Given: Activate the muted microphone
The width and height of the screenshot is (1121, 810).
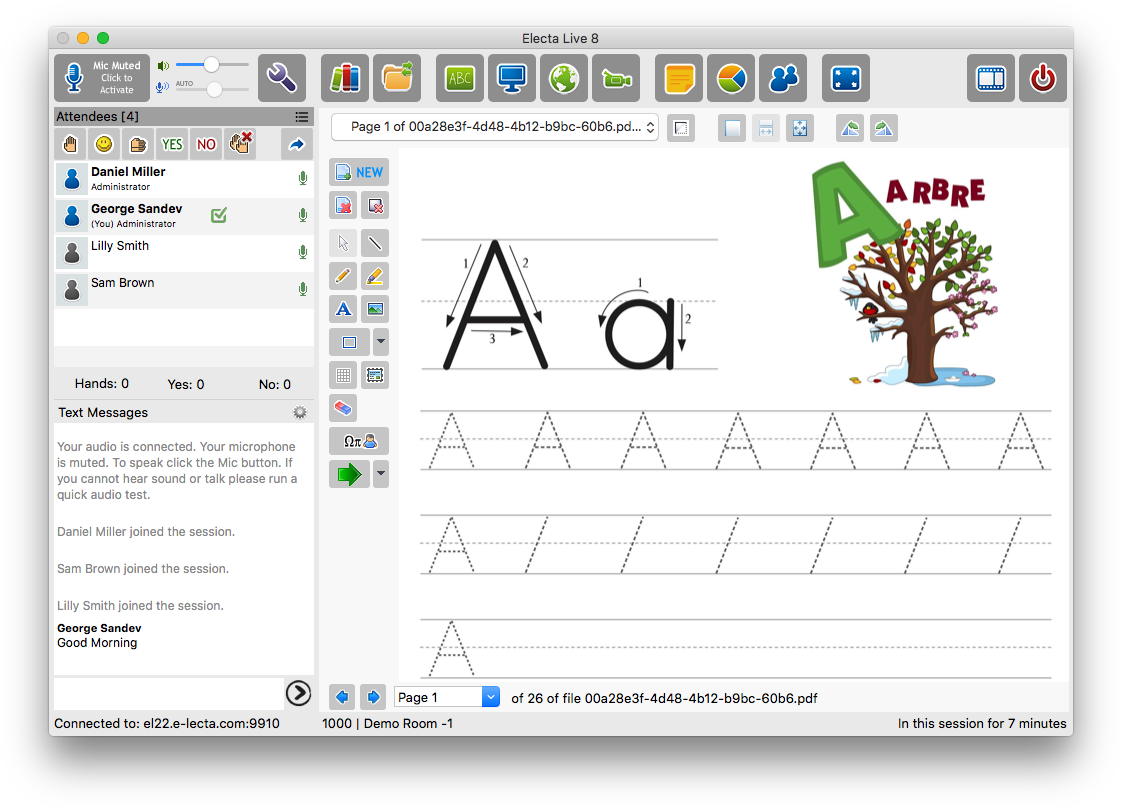Looking at the screenshot, I should pos(102,78).
